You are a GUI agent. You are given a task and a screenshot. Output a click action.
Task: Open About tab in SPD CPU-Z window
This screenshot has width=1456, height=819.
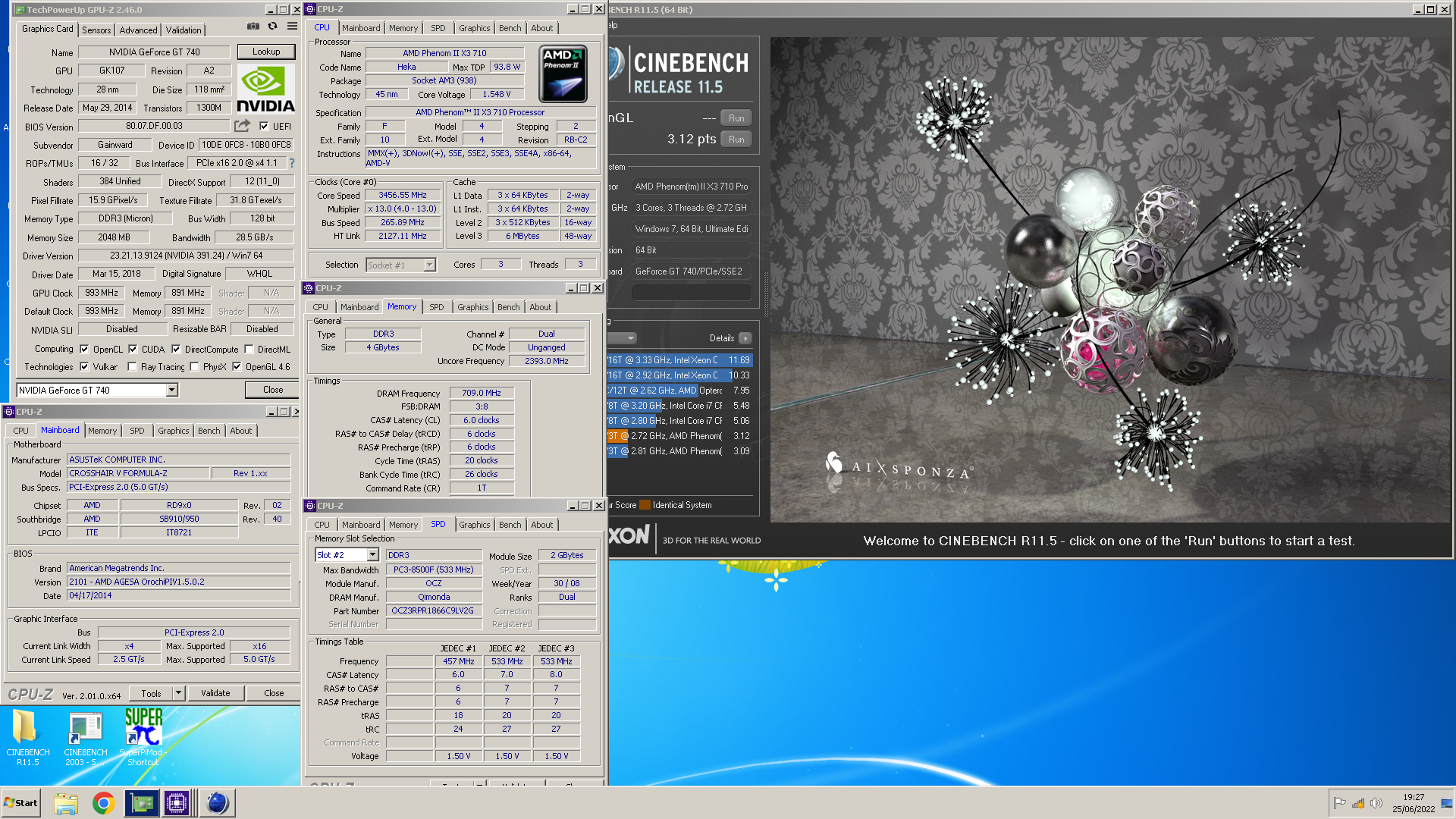tap(541, 525)
